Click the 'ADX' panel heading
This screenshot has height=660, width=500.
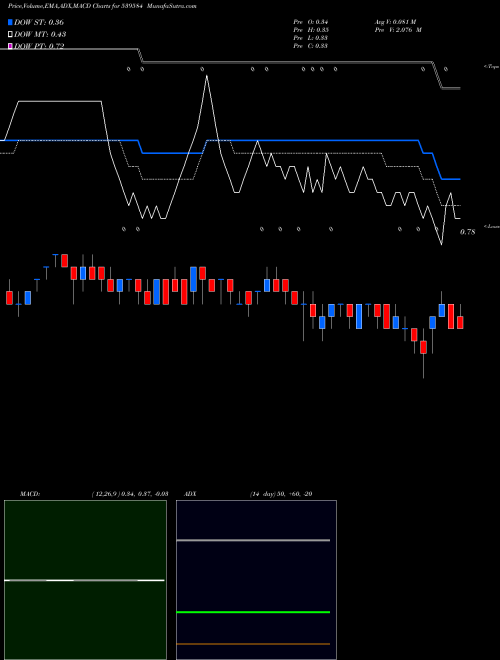(190, 494)
